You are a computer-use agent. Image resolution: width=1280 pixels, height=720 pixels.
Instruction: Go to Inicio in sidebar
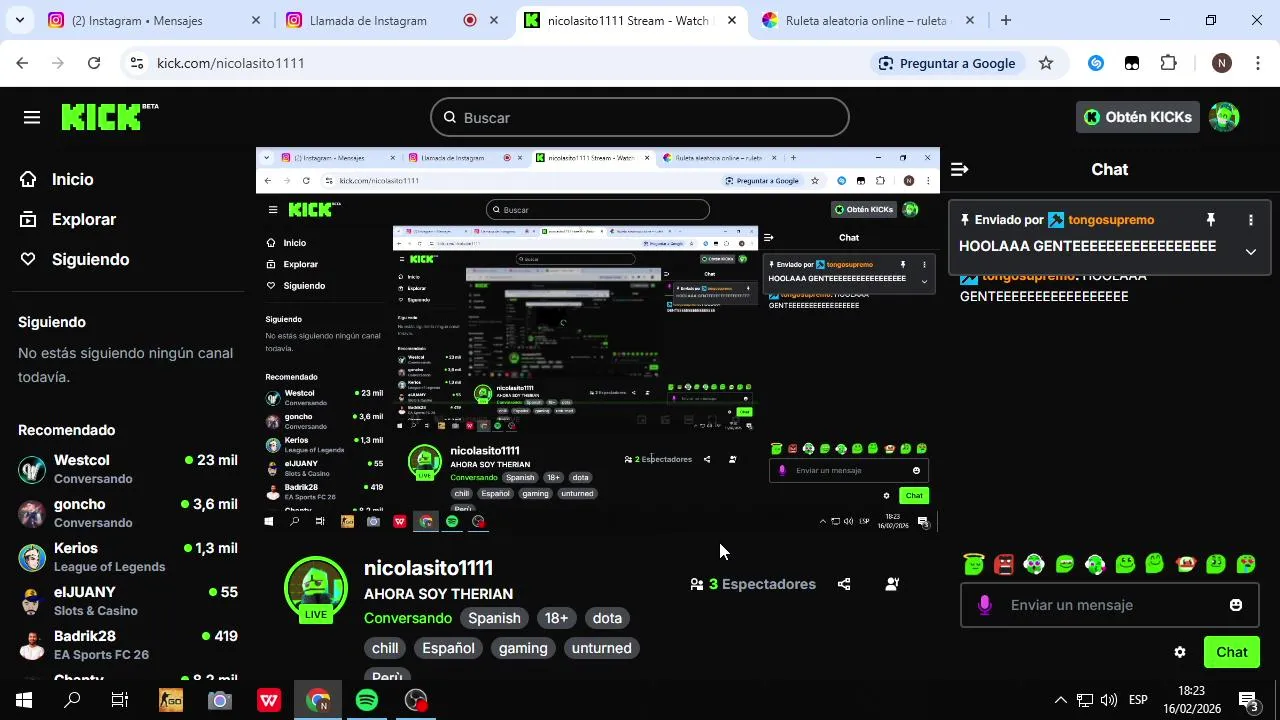click(x=57, y=179)
